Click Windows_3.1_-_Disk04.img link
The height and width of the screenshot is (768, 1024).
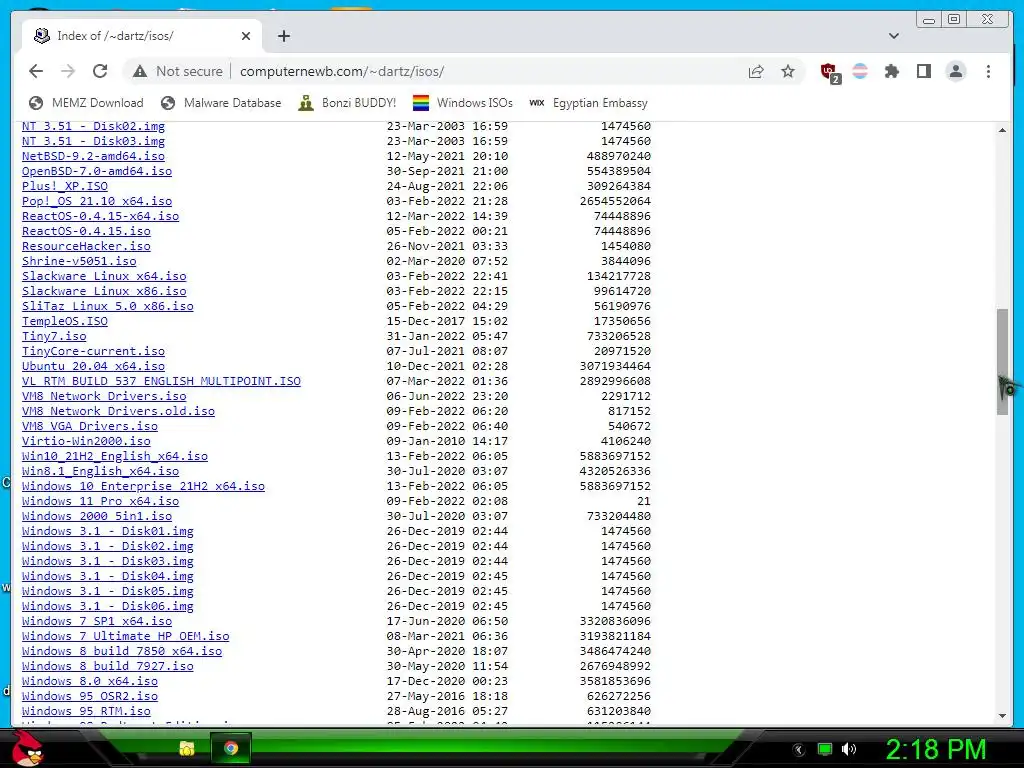coord(108,577)
